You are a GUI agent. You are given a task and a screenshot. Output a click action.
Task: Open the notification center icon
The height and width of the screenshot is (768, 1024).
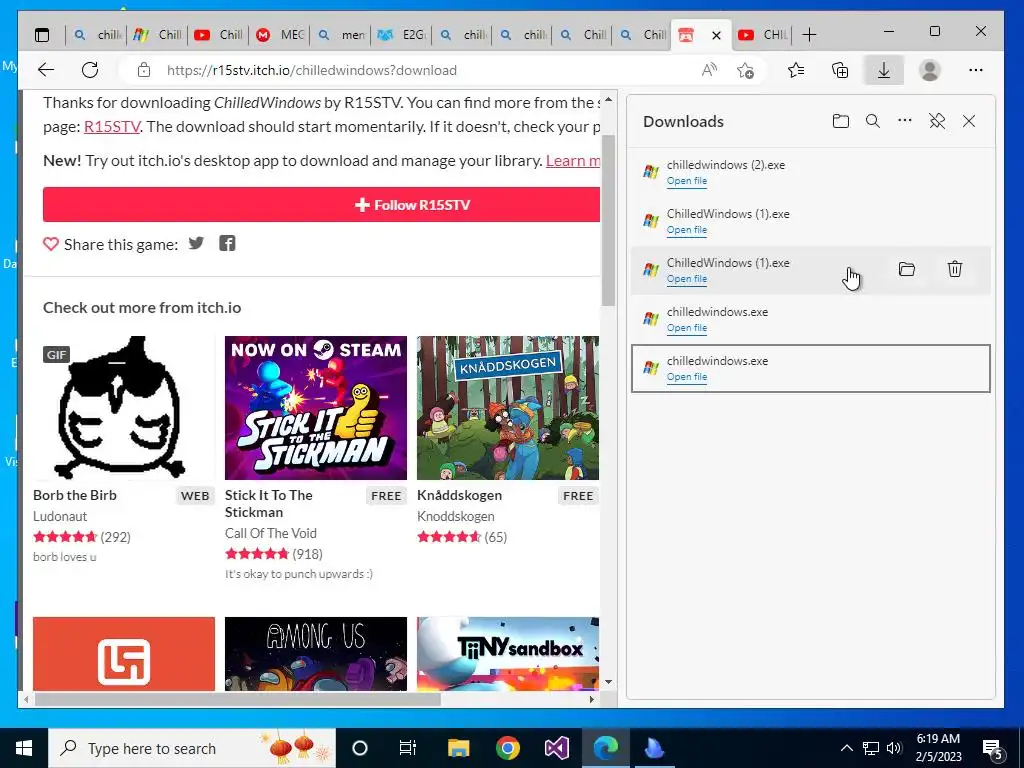(x=993, y=748)
